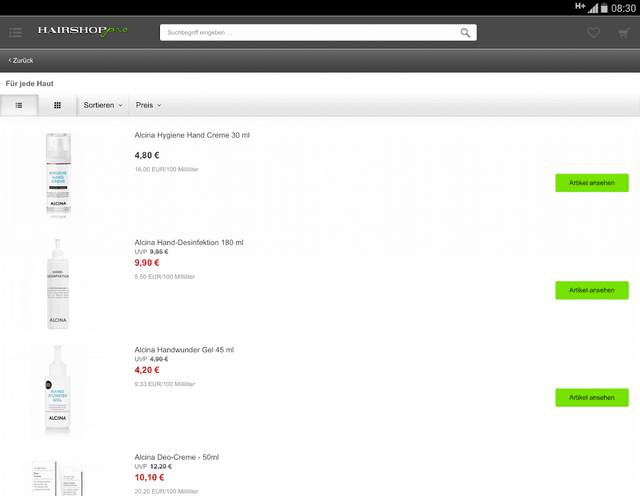
Task: View article Alcina Hand-Desinfektion 180 ml
Action: [592, 290]
